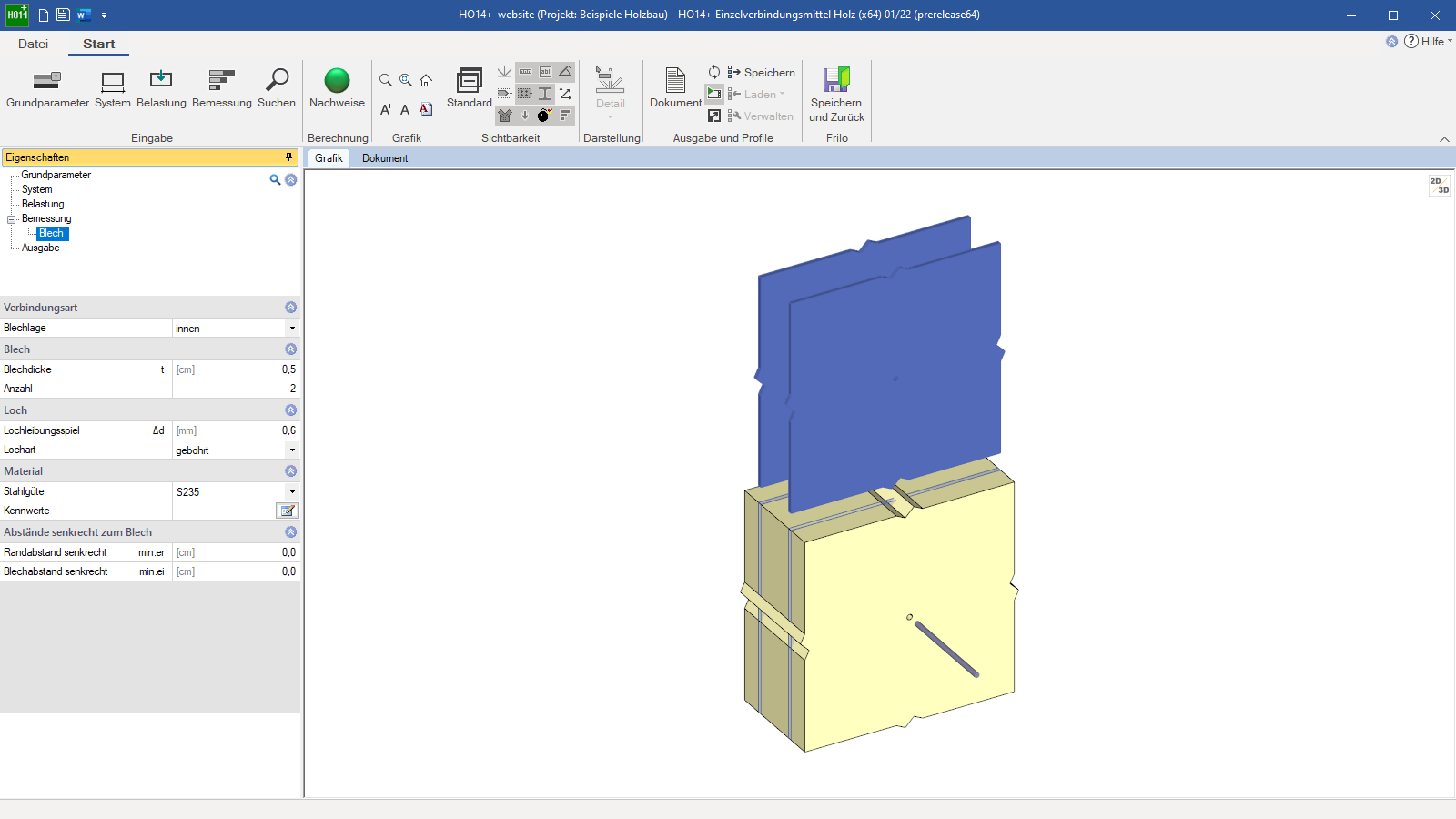1456x819 pixels.
Task: Click Speichern profile button
Action: pos(761,73)
